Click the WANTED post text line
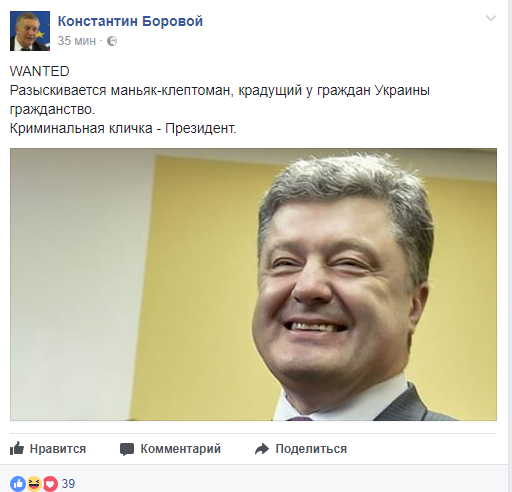The width and height of the screenshot is (512, 492). [40, 71]
